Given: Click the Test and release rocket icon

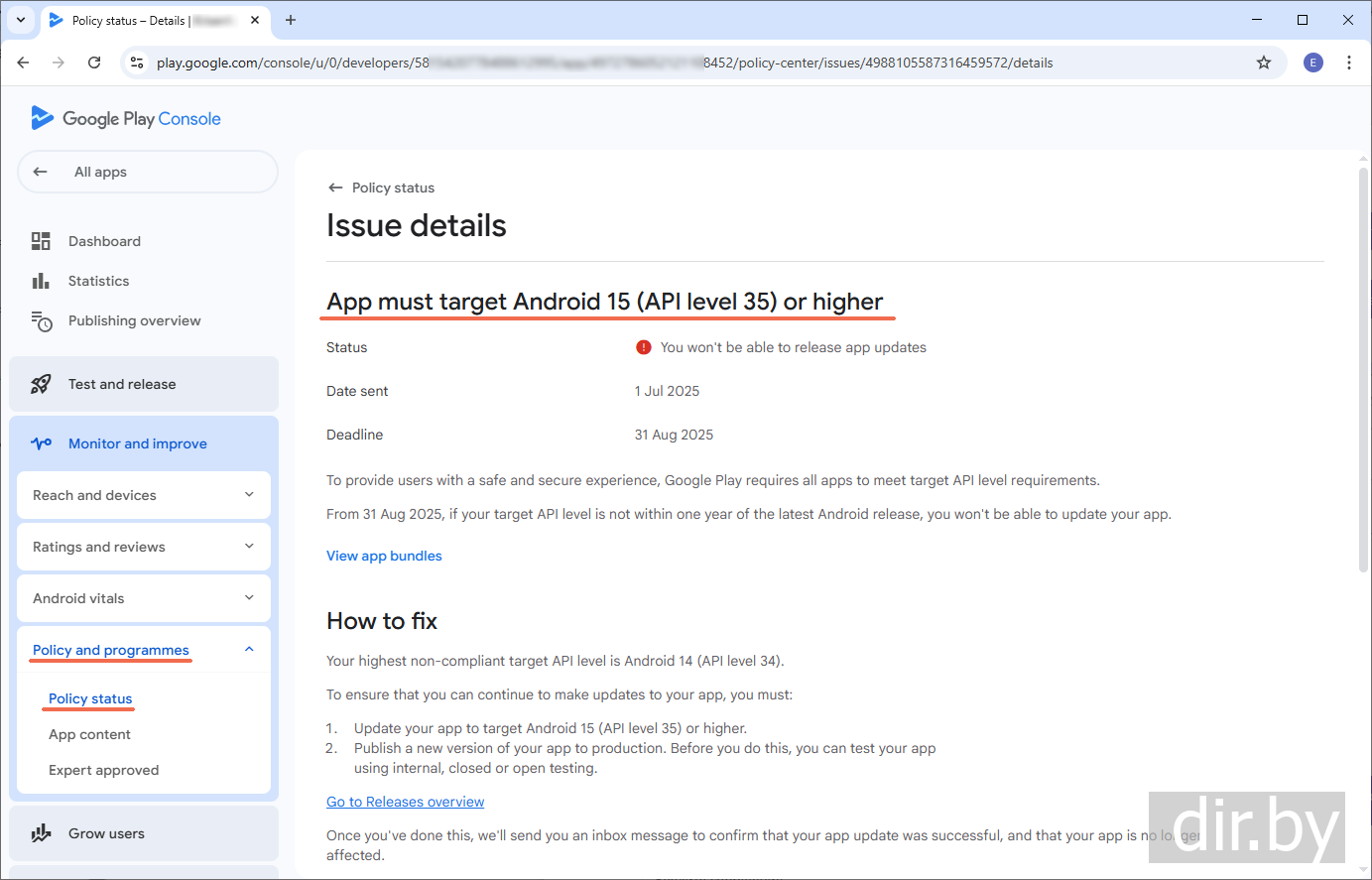Looking at the screenshot, I should [x=41, y=384].
